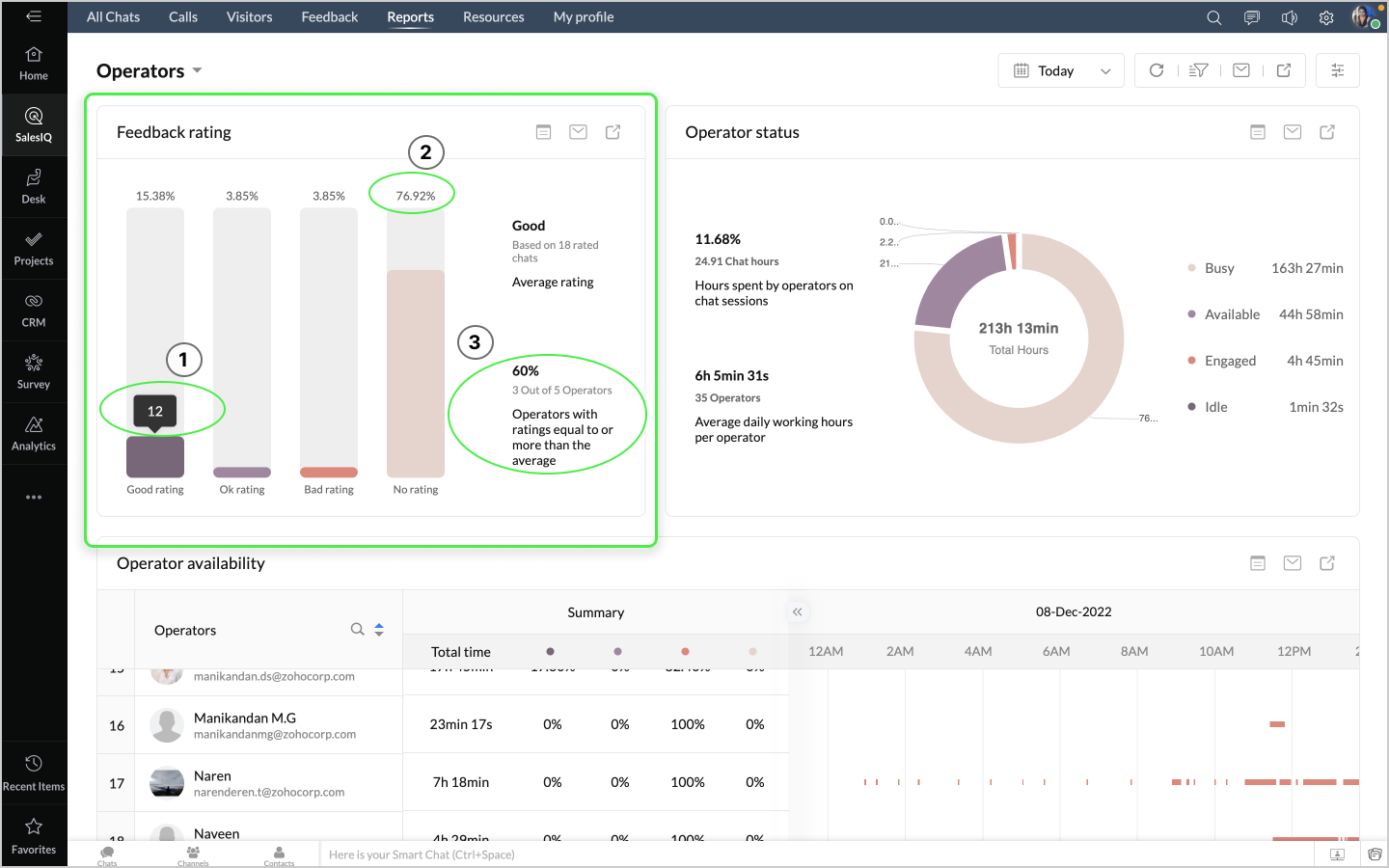Open the Desk app in sidebar
This screenshot has height=868, width=1389.
[x=34, y=185]
